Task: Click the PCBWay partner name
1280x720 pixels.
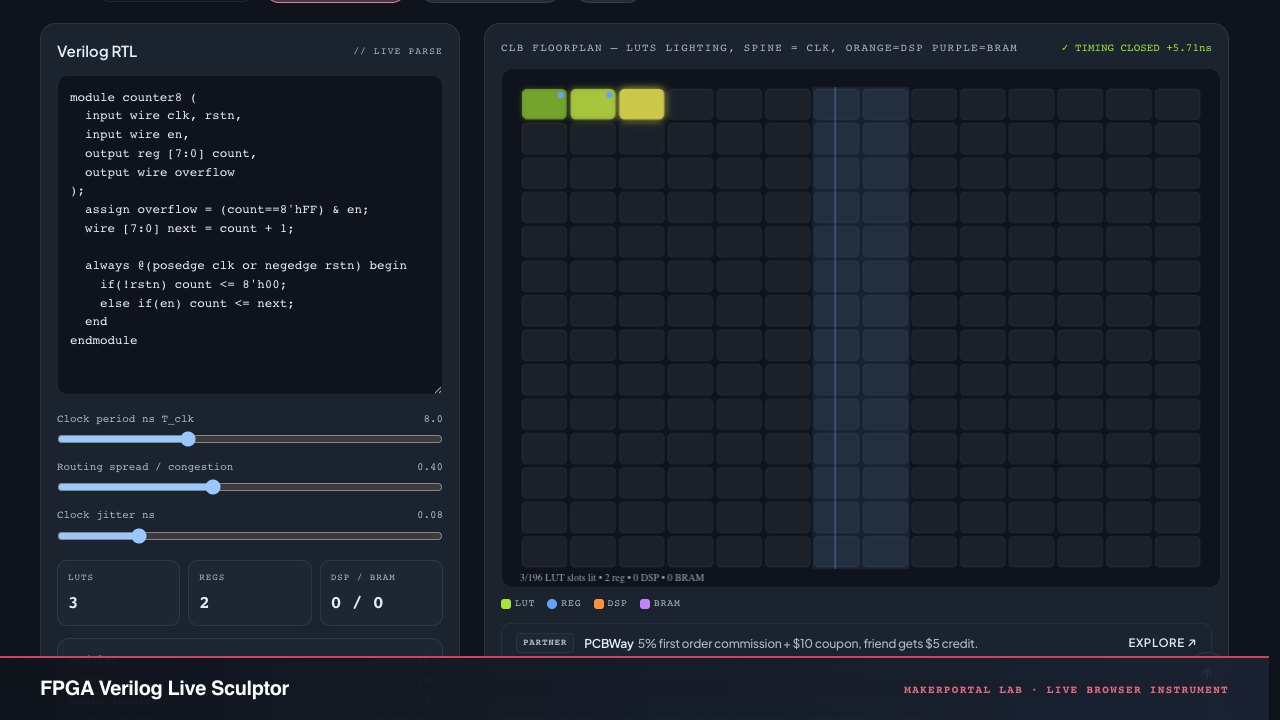Action: (609, 643)
